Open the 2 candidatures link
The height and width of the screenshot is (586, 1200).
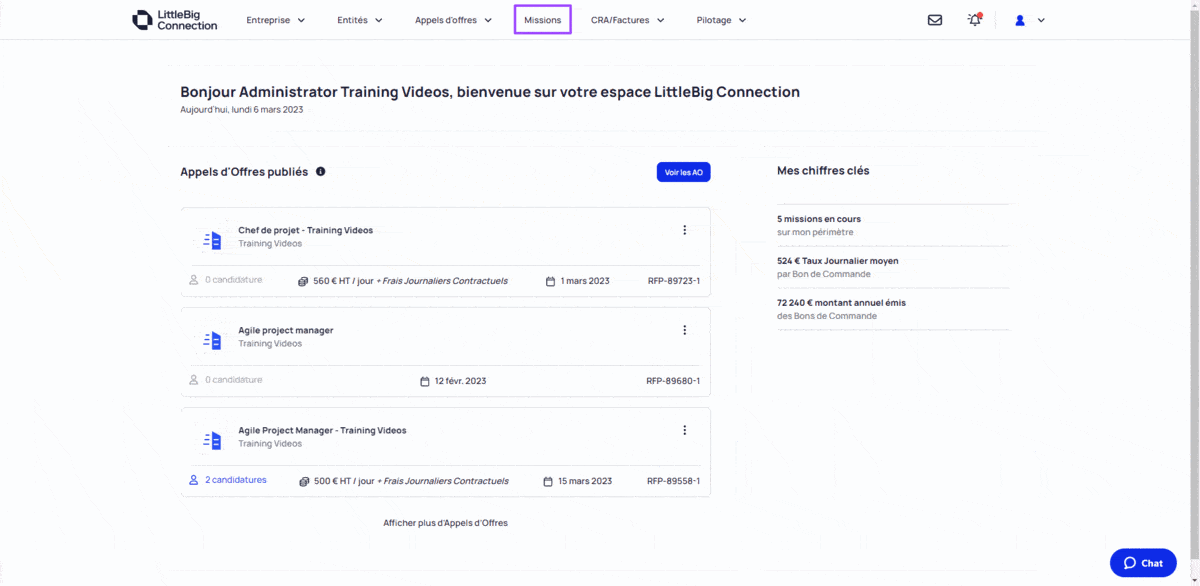coord(236,480)
